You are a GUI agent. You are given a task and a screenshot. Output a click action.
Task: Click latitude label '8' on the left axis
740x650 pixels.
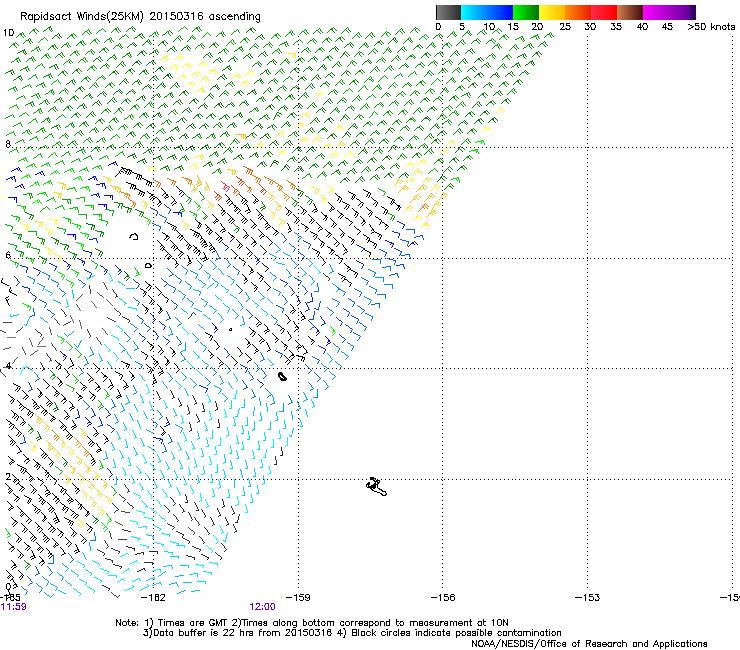(8, 144)
